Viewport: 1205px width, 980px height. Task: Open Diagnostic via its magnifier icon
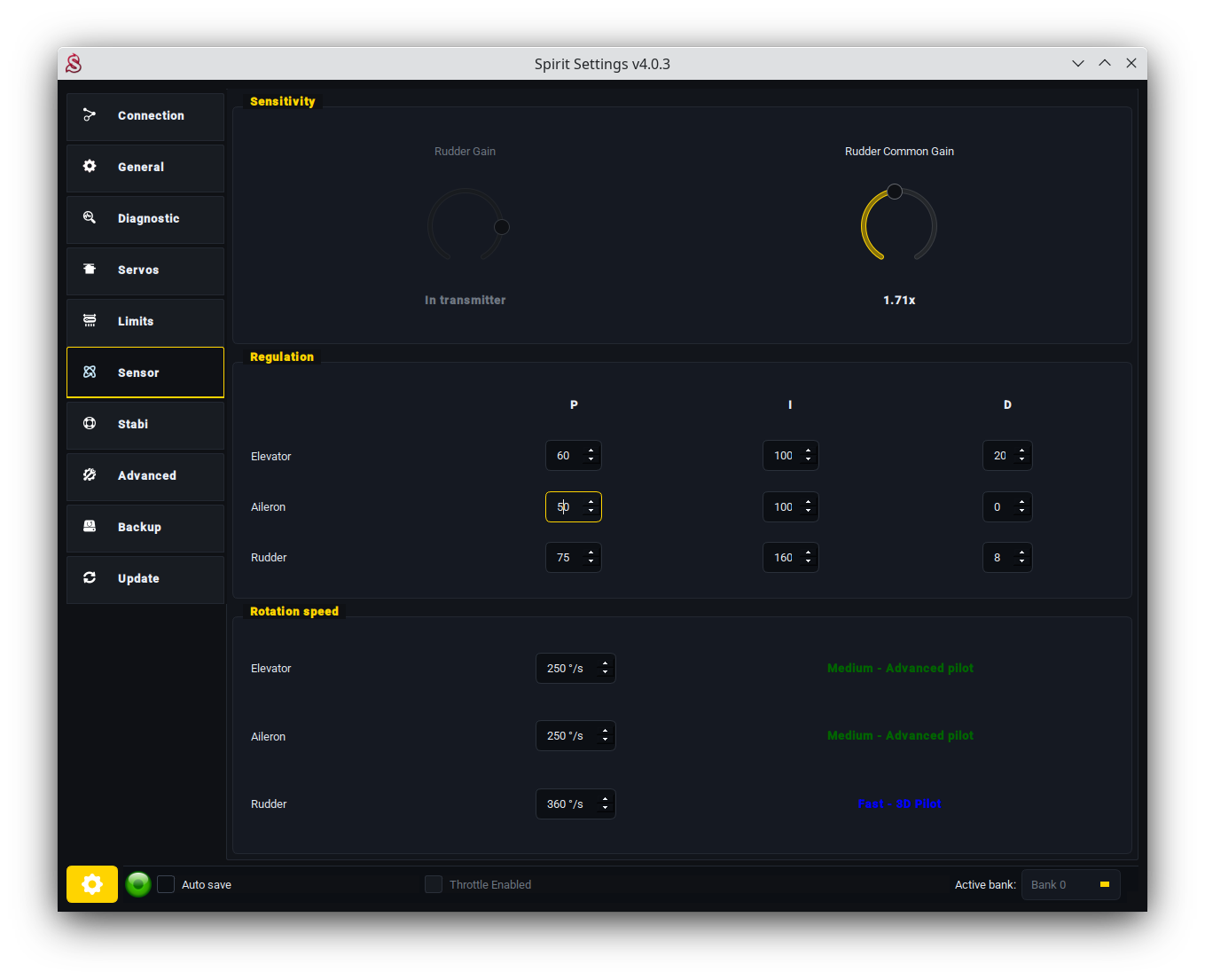point(90,218)
